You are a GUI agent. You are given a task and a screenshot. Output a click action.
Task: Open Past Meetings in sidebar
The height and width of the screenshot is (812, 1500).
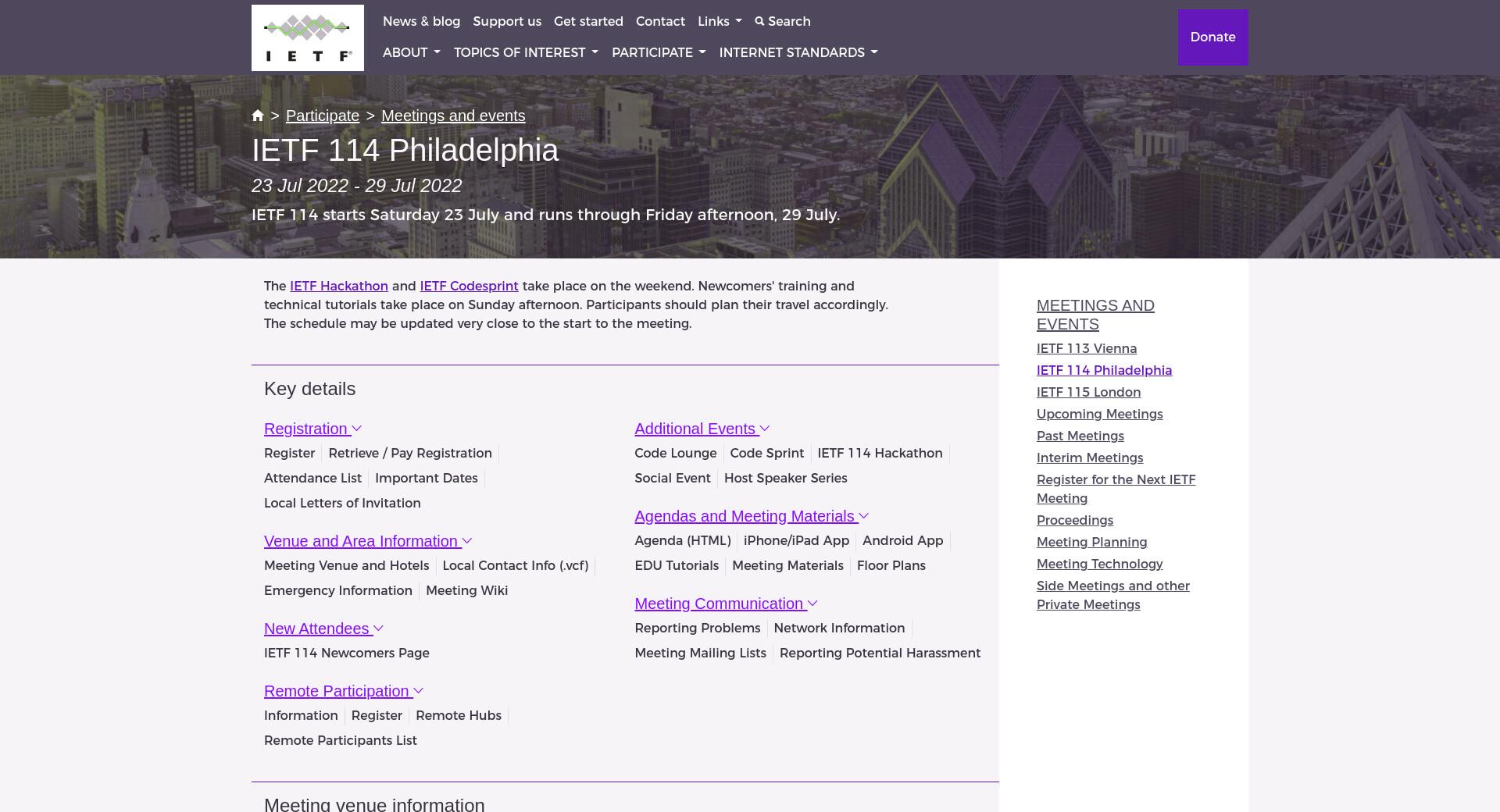tap(1080, 436)
